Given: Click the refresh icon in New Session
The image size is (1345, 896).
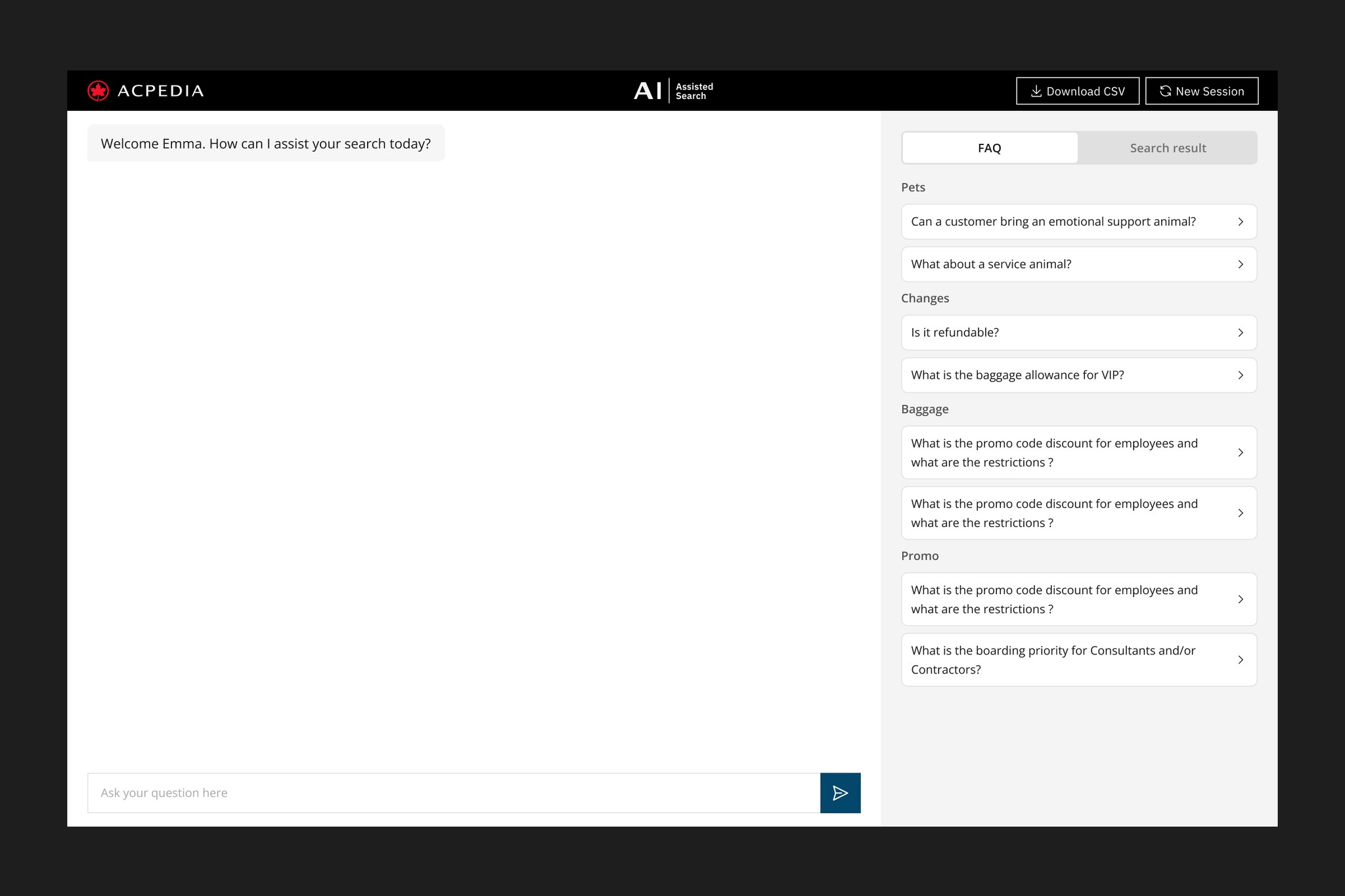Looking at the screenshot, I should [x=1165, y=91].
